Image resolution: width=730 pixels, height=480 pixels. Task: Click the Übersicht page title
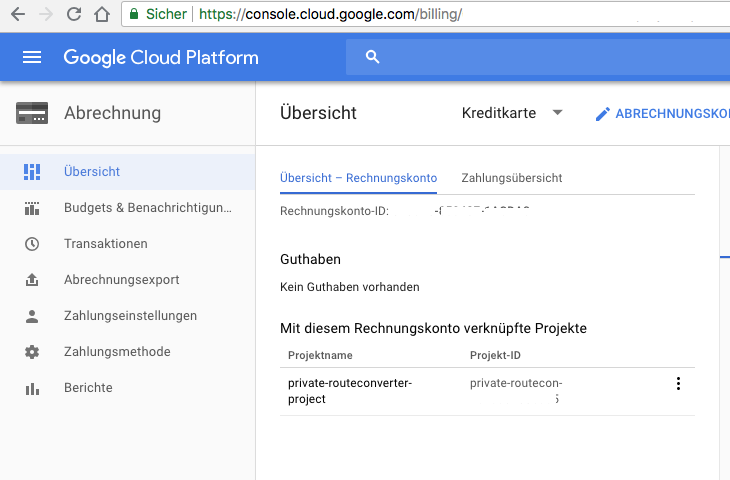pos(318,113)
